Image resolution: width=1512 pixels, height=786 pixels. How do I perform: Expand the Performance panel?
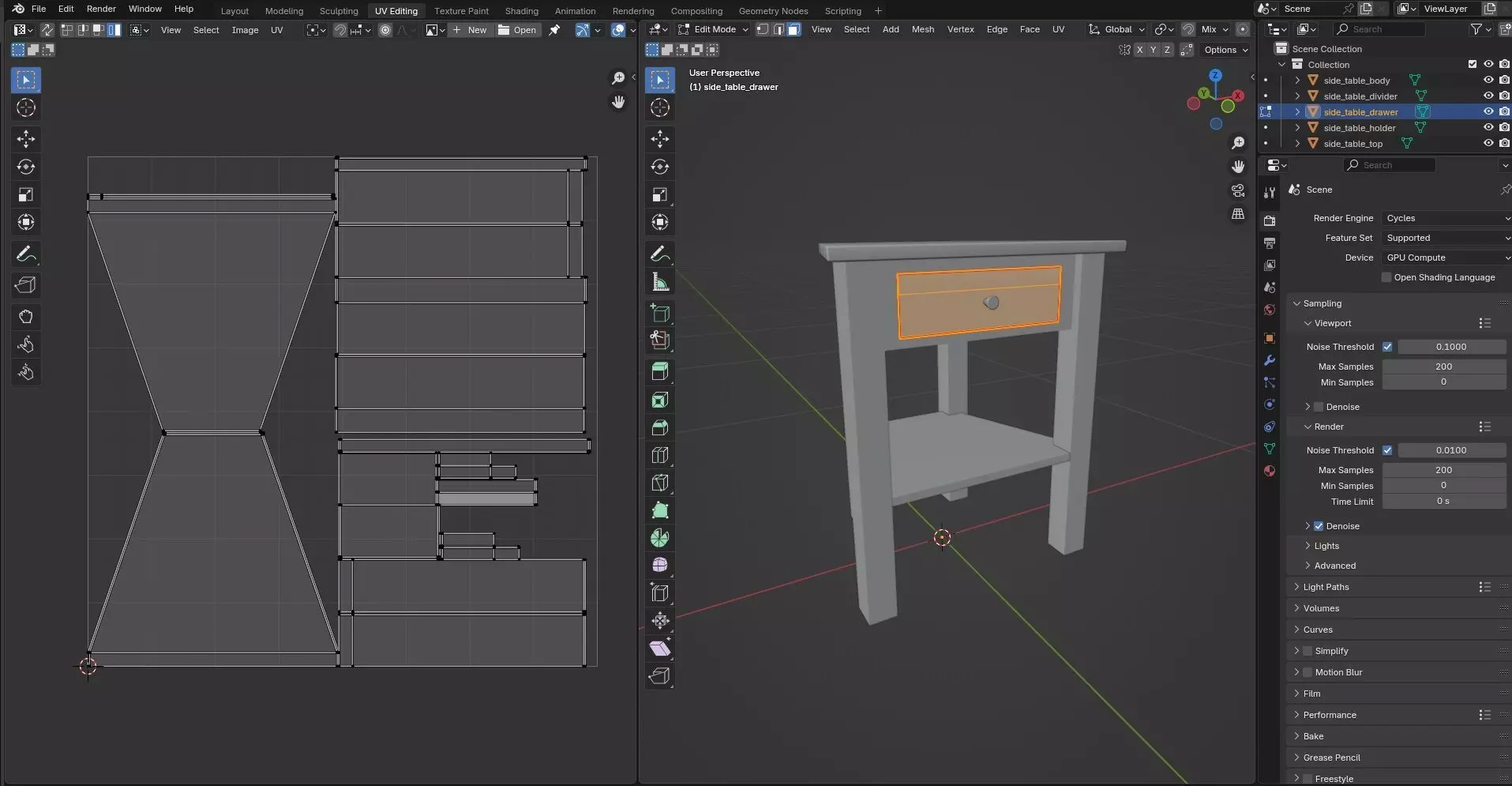[1330, 715]
